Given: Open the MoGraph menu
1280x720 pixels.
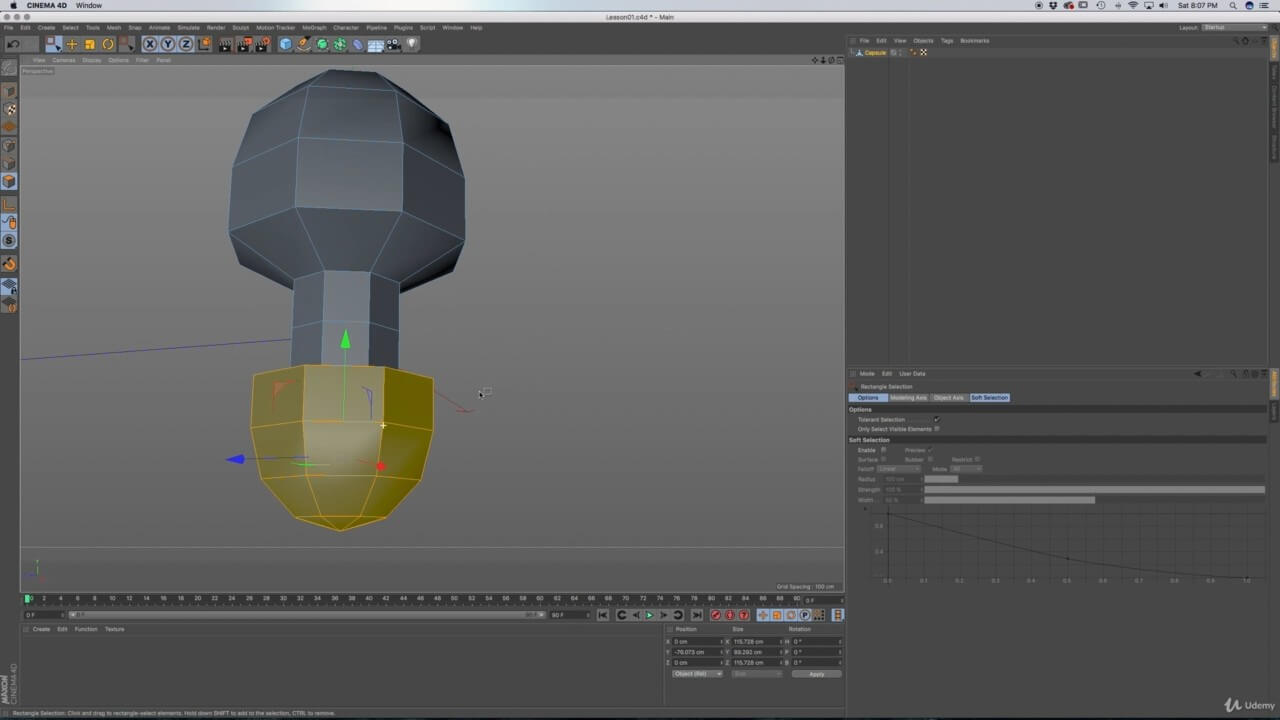Looking at the screenshot, I should (x=314, y=27).
